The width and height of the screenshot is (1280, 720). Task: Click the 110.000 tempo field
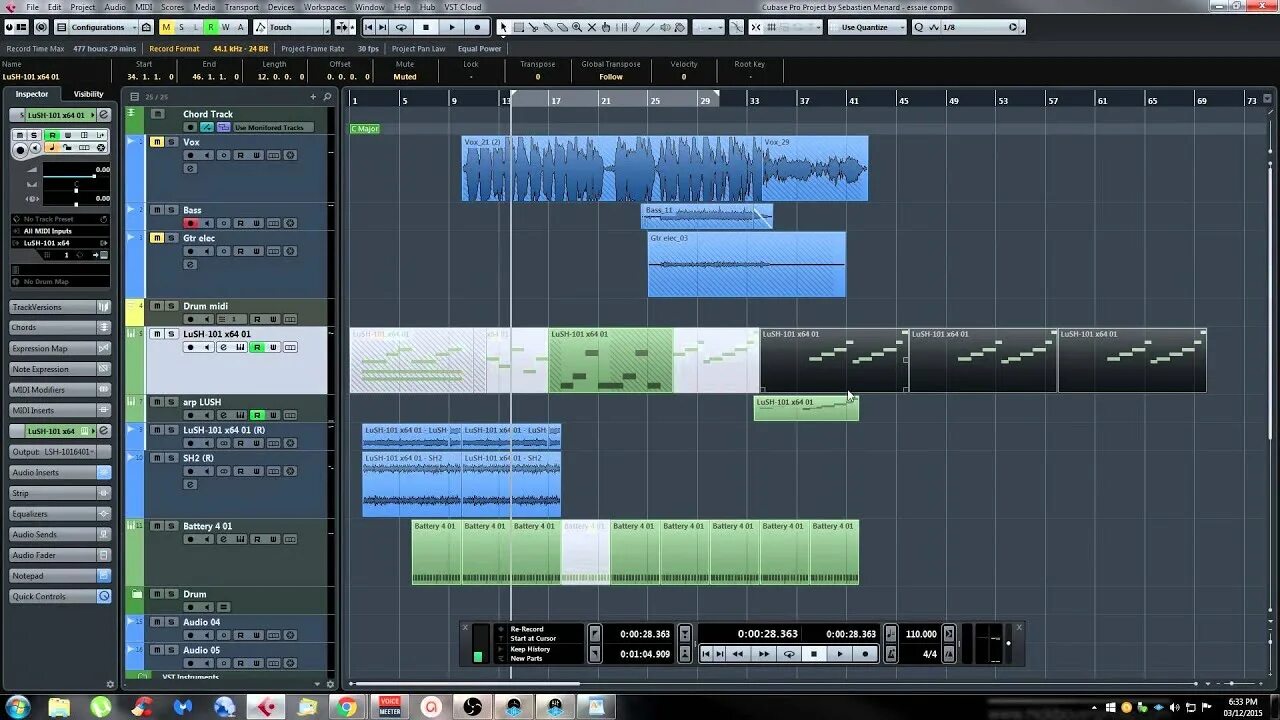[921, 634]
